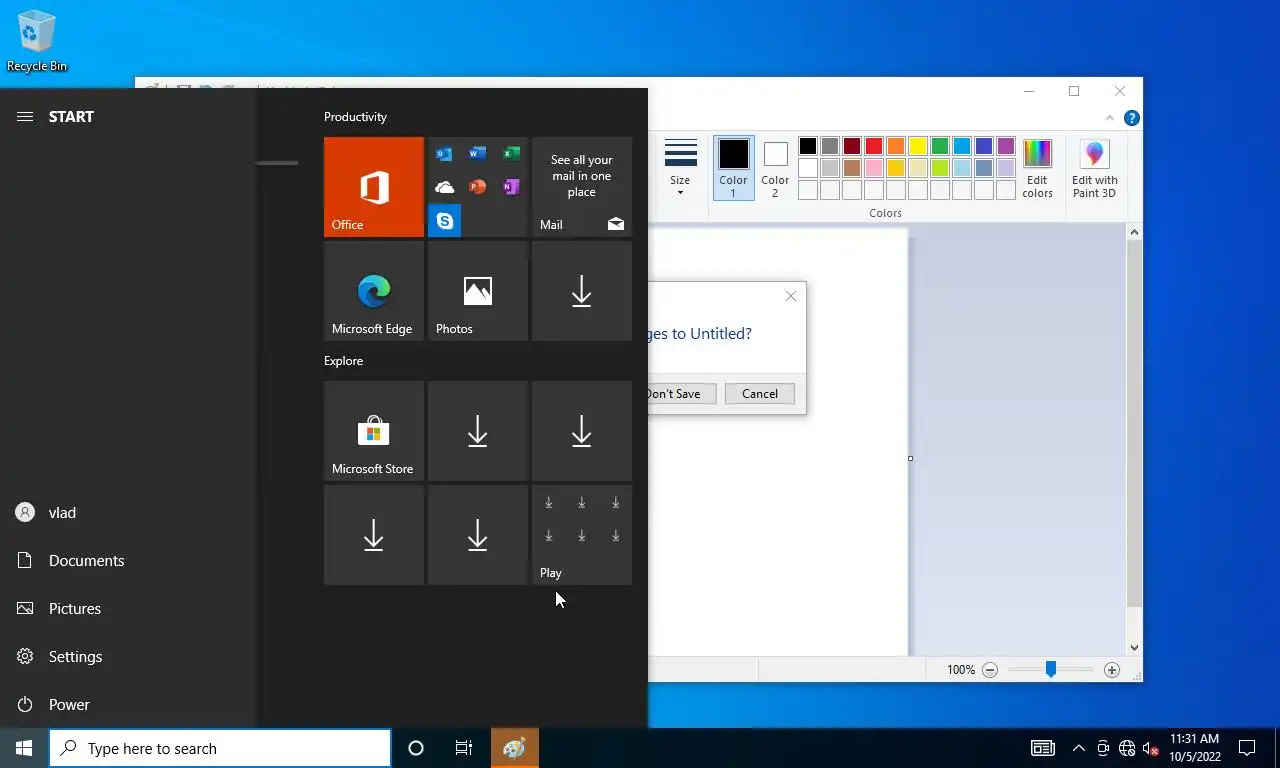
Task: Open the taskbar clock and date
Action: (1194, 748)
